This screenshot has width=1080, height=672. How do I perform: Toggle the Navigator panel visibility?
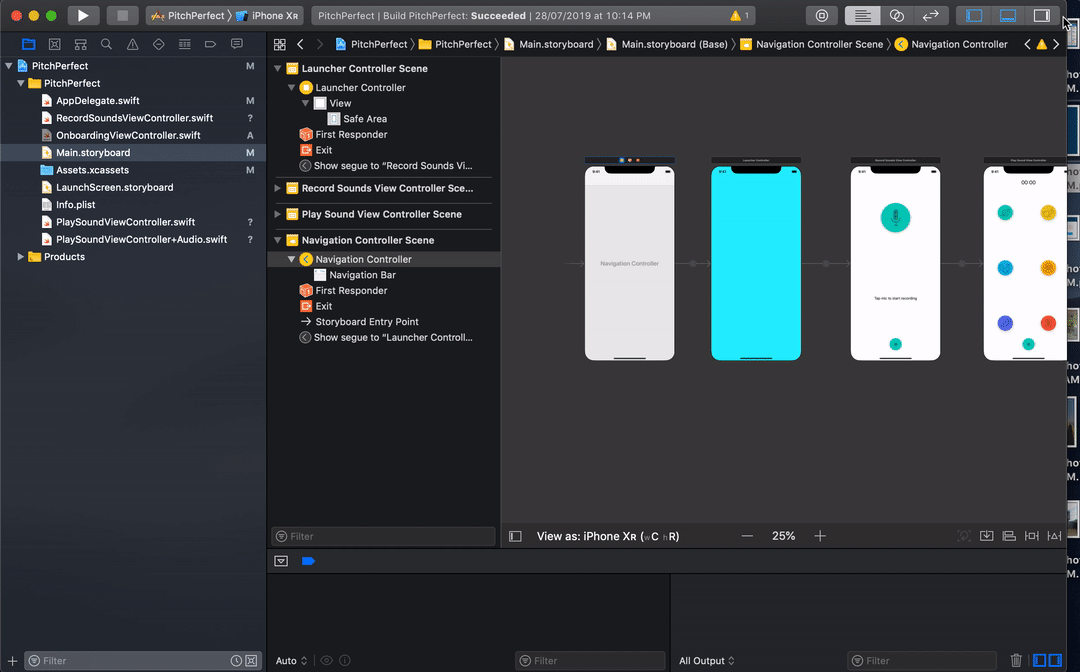[974, 15]
